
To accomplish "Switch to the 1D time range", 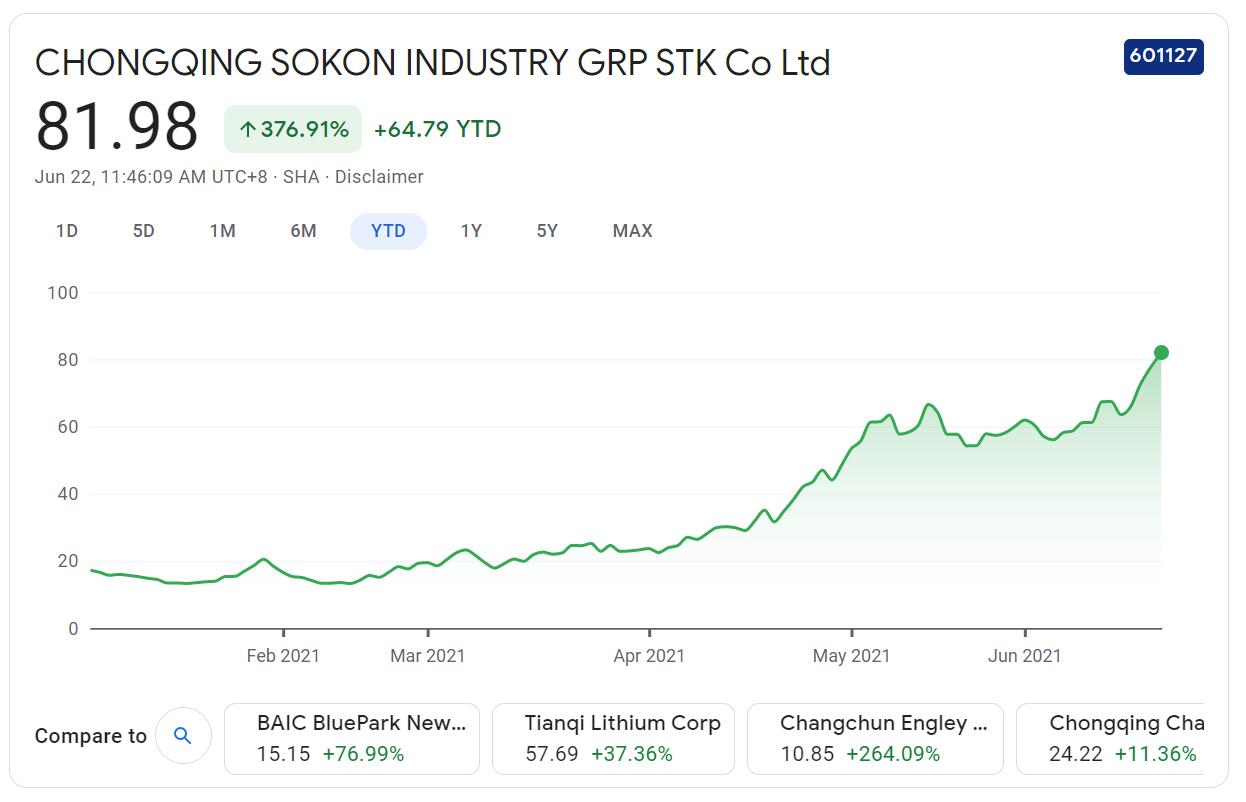I will (x=67, y=231).
